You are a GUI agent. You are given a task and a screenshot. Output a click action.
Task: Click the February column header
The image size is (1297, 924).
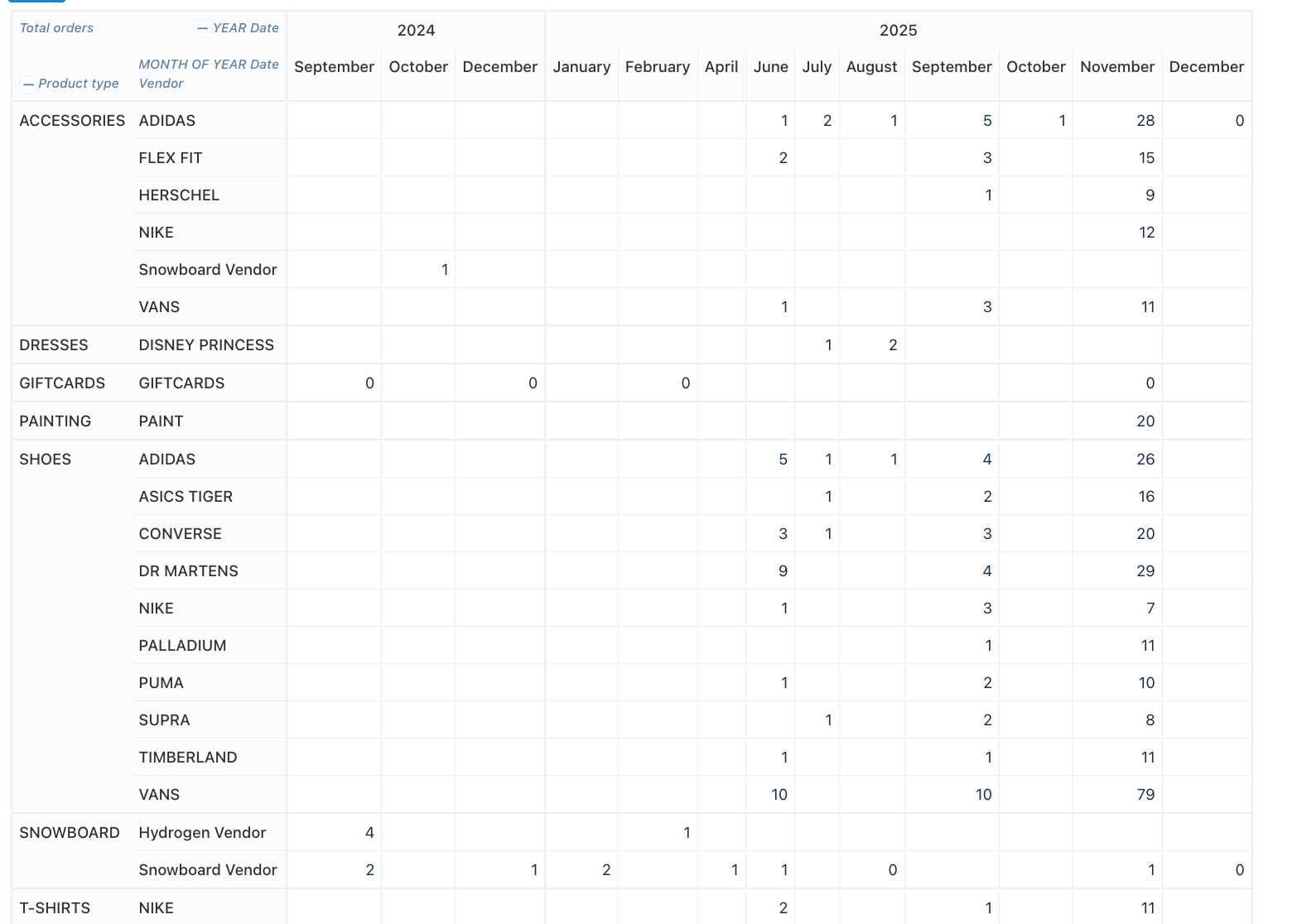[x=658, y=67]
